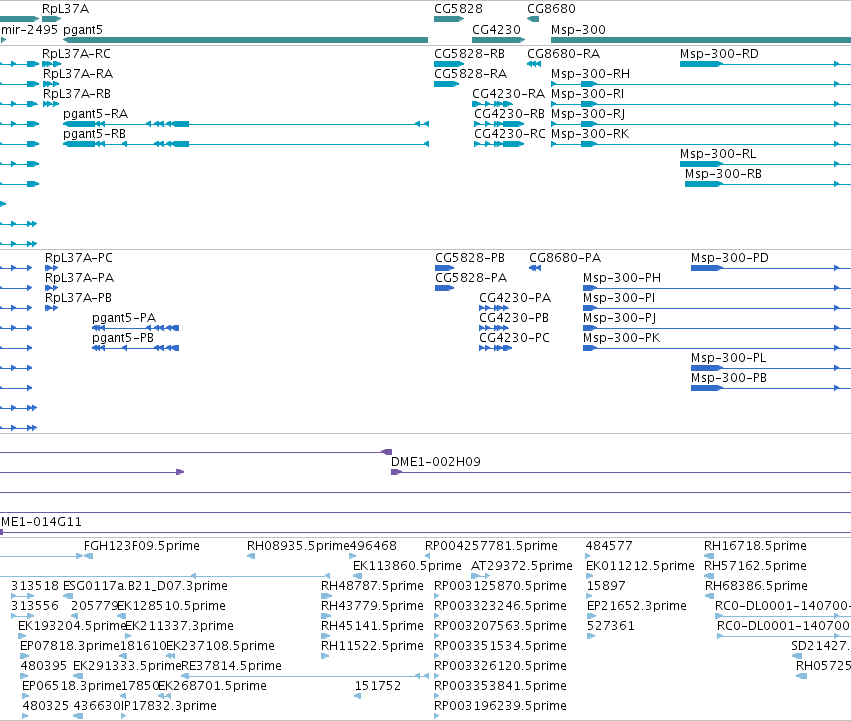Click the CG4230-PA protein label
The height and width of the screenshot is (721, 851).
pyautogui.click(x=515, y=298)
